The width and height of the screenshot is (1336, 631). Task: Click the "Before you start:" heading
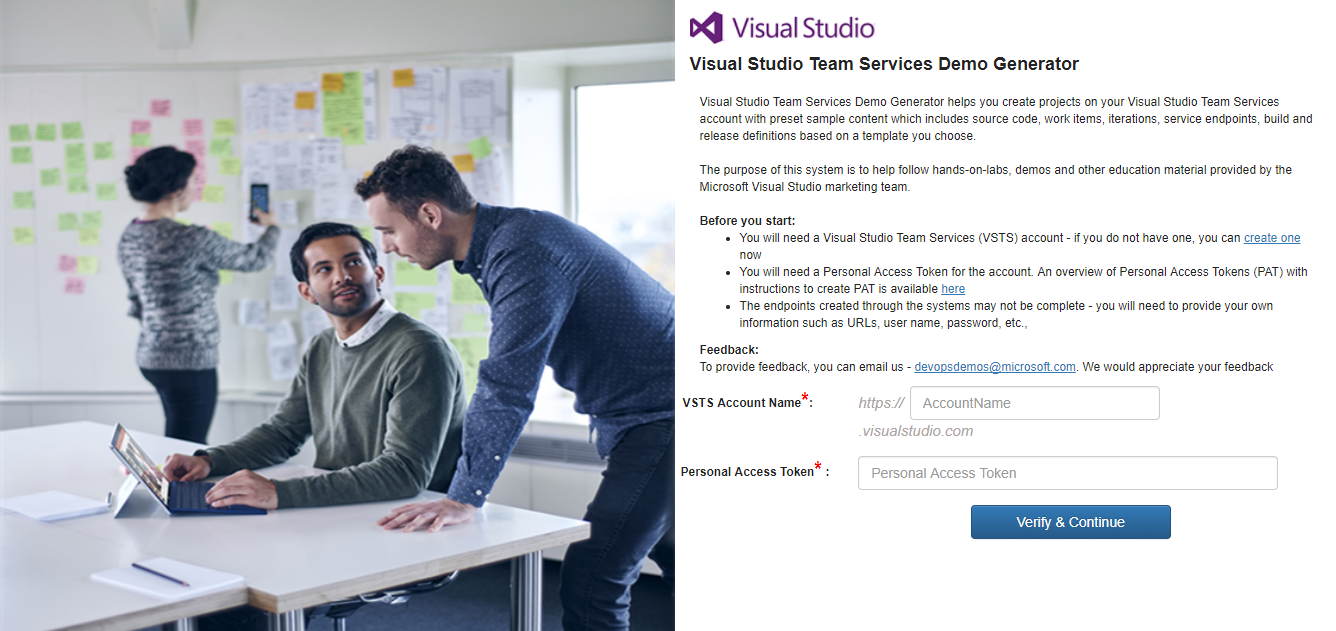click(x=747, y=221)
